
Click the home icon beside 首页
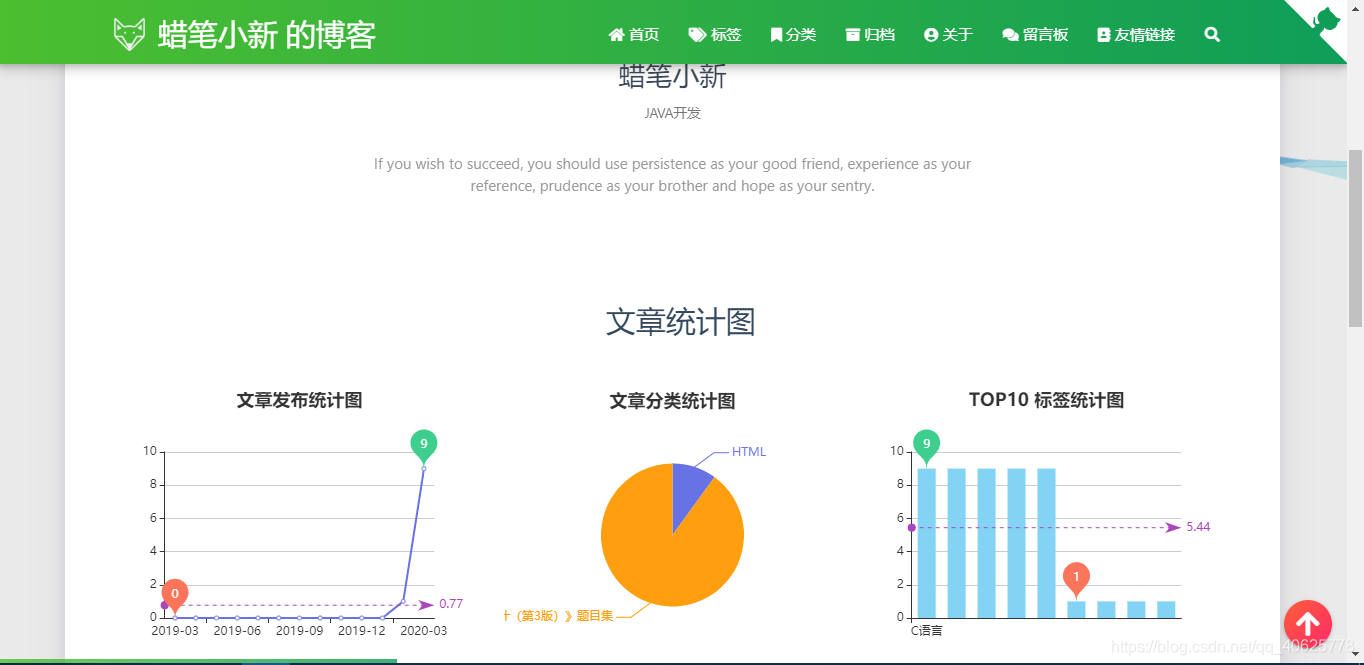(617, 34)
